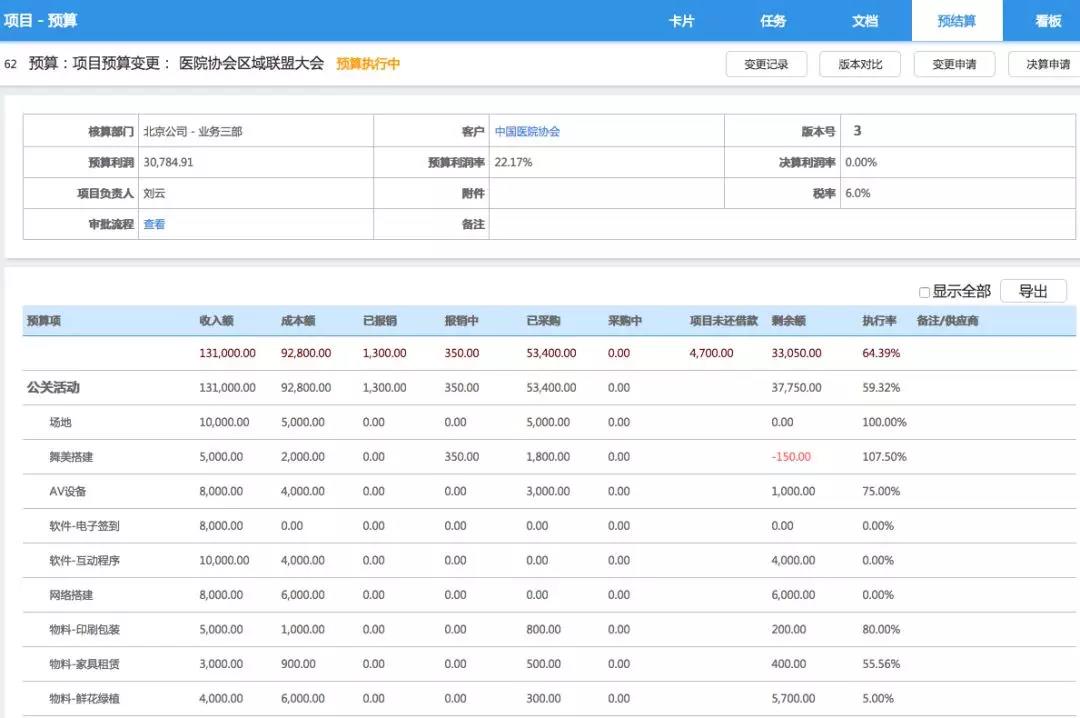Select the 物料-鲜花绿植 budget row
The image size is (1080, 718).
pos(84,699)
